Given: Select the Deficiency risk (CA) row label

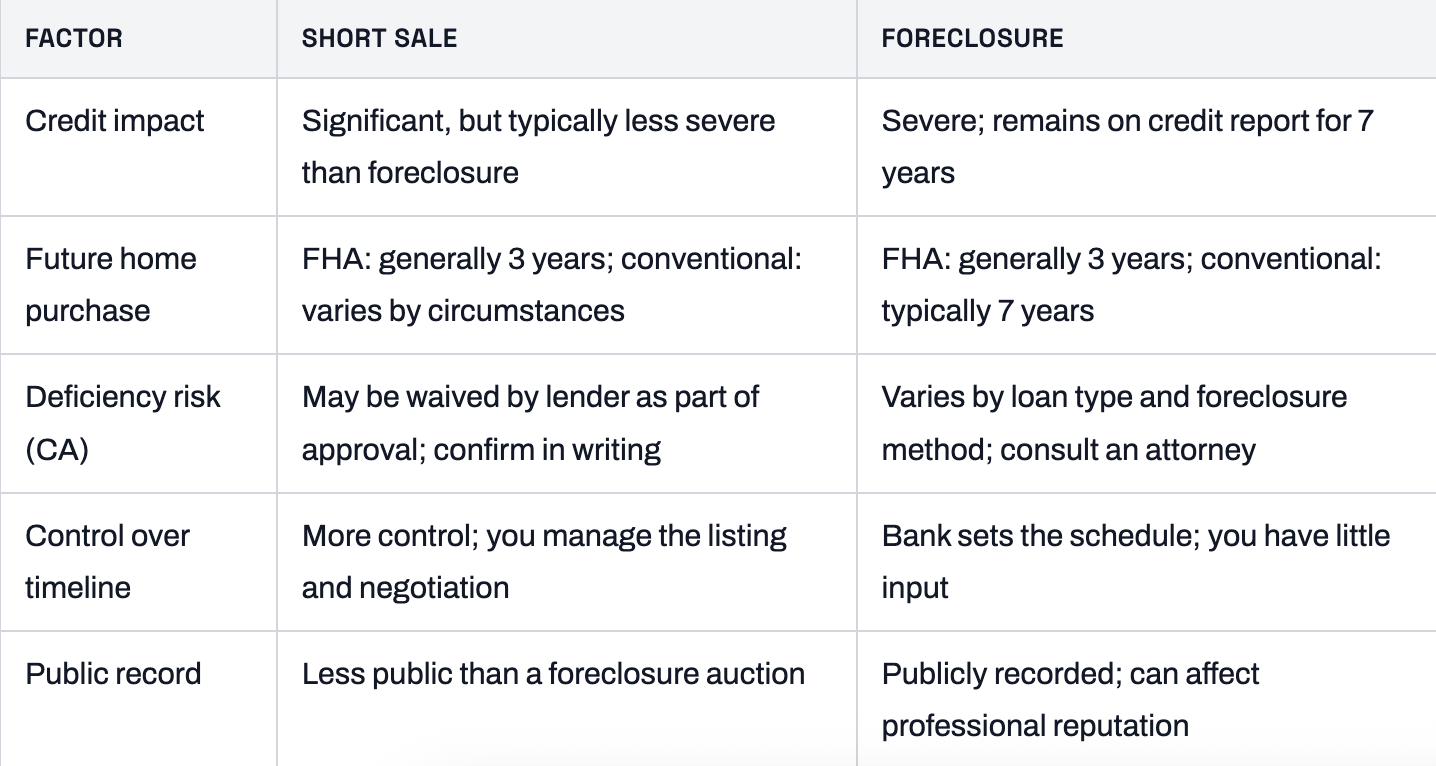Looking at the screenshot, I should pyautogui.click(x=123, y=423).
